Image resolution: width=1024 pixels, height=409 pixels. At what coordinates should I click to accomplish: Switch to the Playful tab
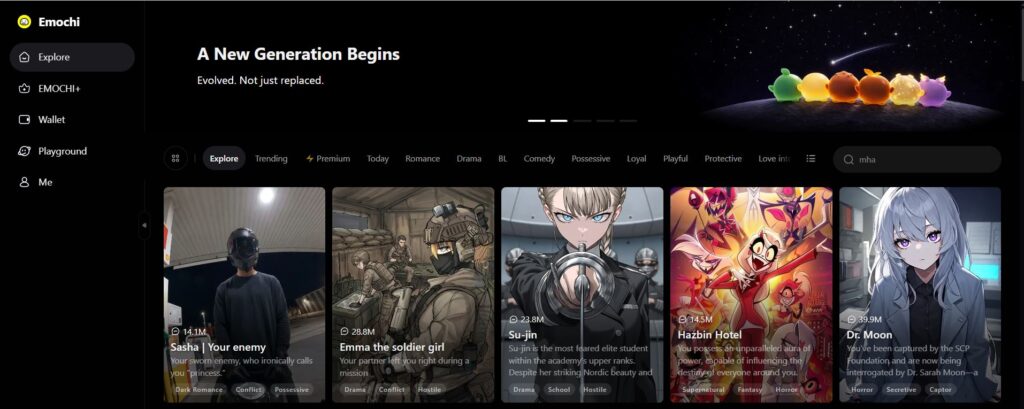[675, 158]
